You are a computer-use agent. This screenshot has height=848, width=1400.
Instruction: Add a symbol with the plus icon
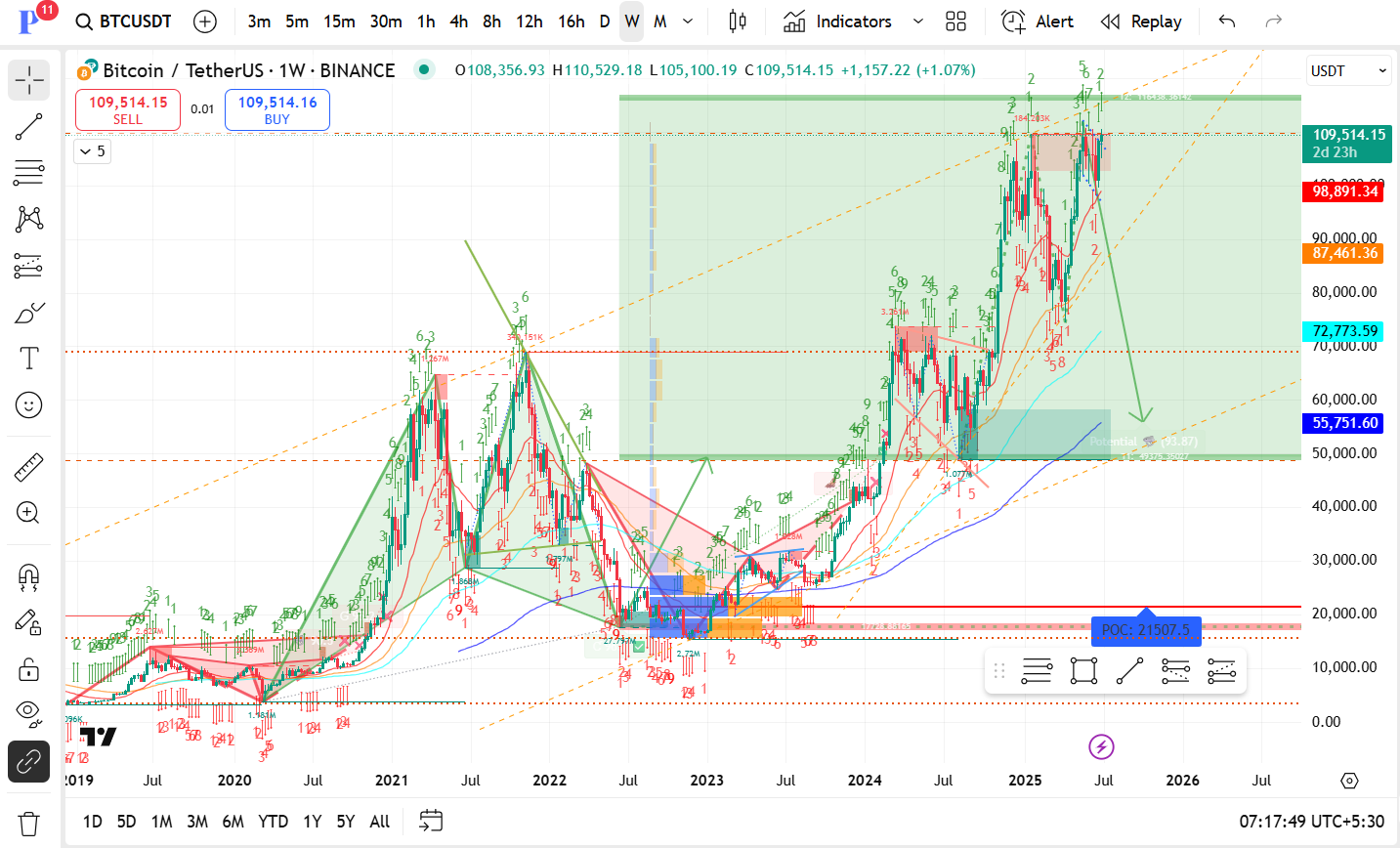click(x=205, y=21)
